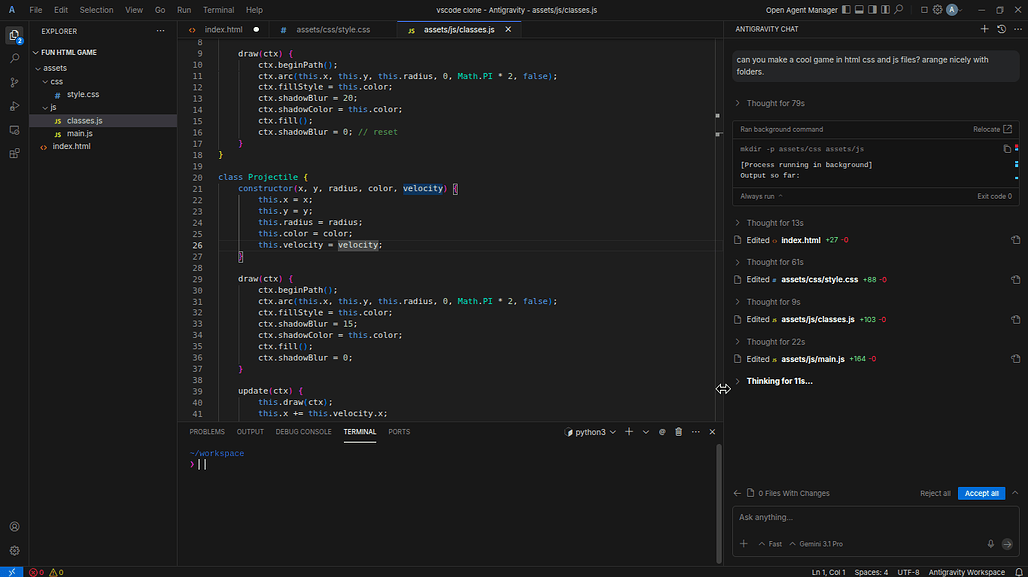The image size is (1028, 577).
Task: Open the Accounts menu icon
Action: (14, 527)
